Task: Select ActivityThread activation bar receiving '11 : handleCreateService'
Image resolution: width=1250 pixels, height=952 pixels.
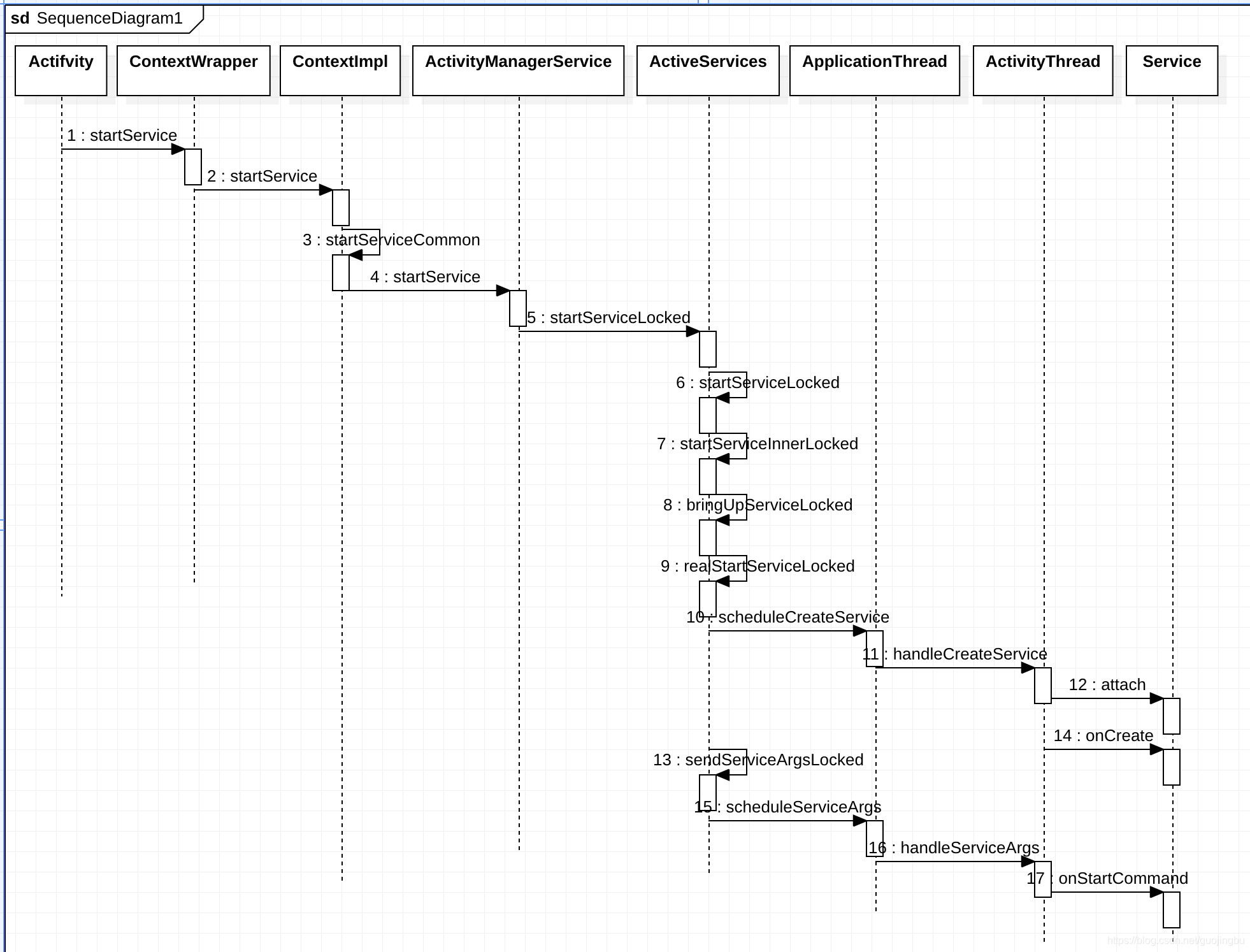Action: tap(1043, 686)
